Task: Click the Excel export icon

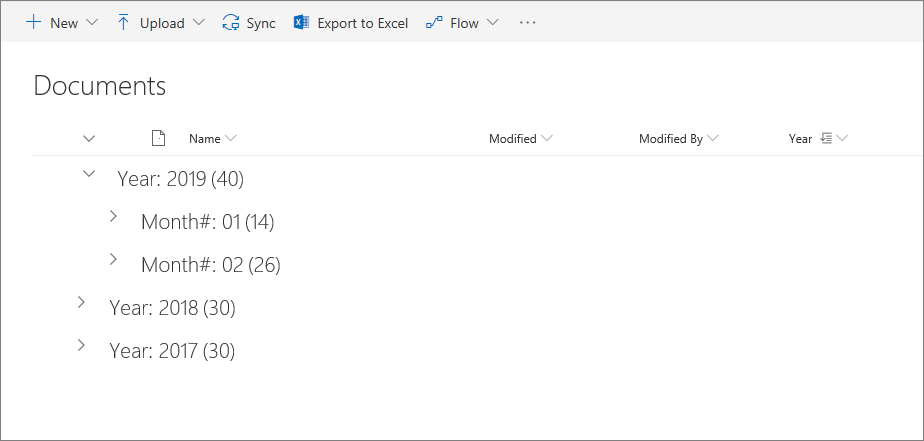Action: pos(301,22)
